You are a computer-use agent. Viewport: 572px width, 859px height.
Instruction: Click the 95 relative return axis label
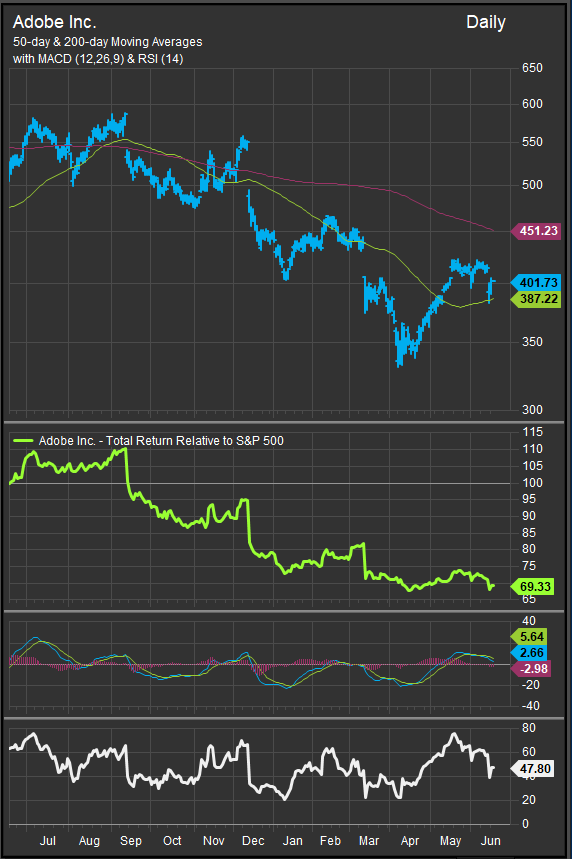click(x=529, y=499)
